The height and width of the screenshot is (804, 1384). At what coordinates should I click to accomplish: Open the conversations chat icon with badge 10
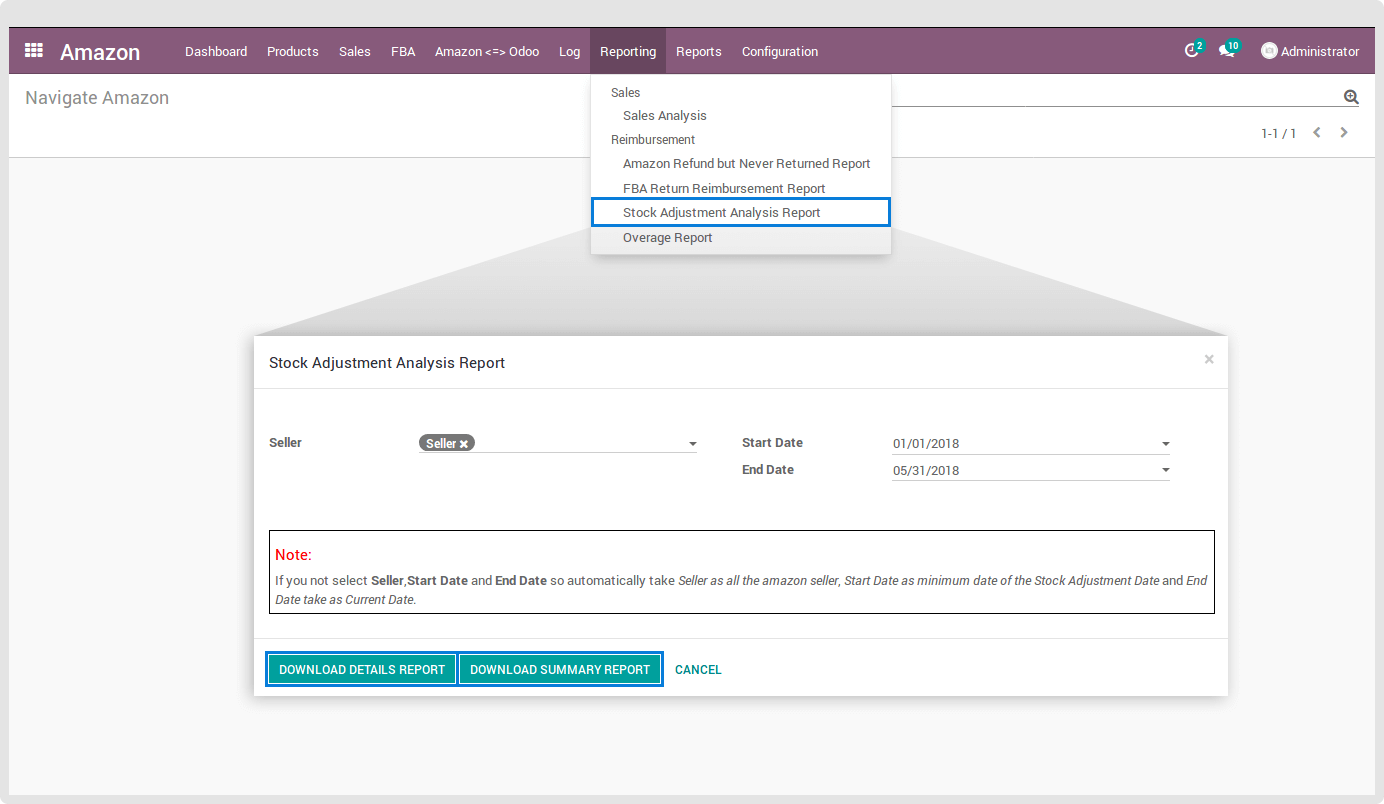tap(1226, 51)
